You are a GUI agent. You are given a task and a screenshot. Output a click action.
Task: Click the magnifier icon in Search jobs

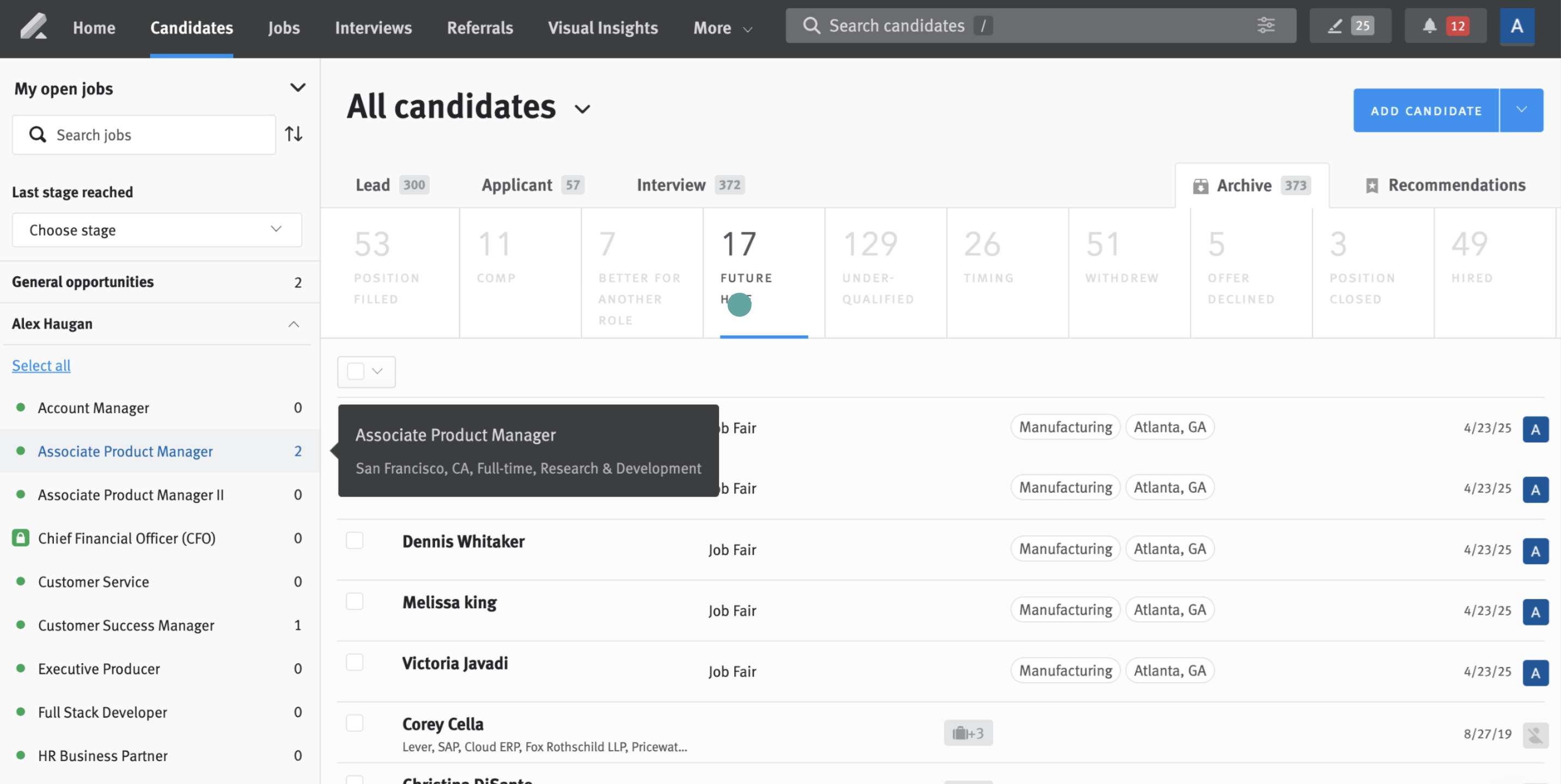[x=38, y=134]
